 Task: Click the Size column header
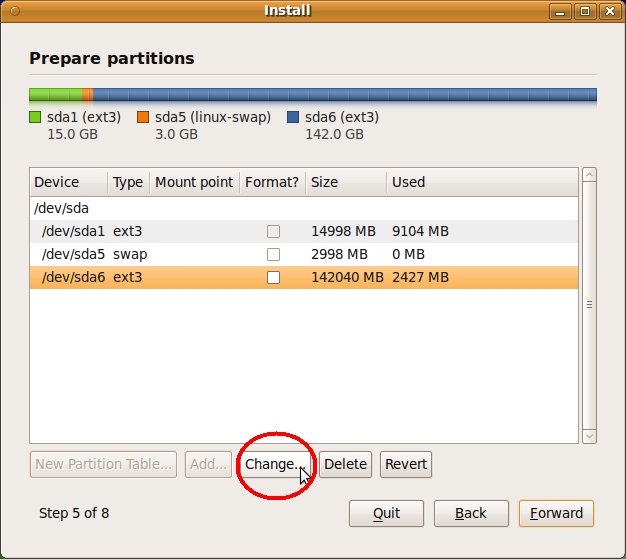tap(346, 182)
